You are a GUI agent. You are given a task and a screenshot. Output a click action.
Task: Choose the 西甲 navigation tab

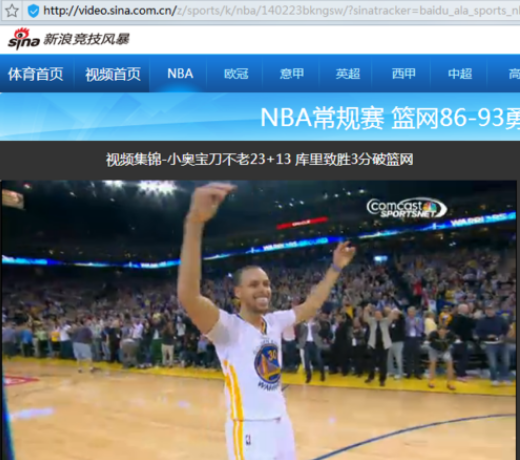point(404,74)
